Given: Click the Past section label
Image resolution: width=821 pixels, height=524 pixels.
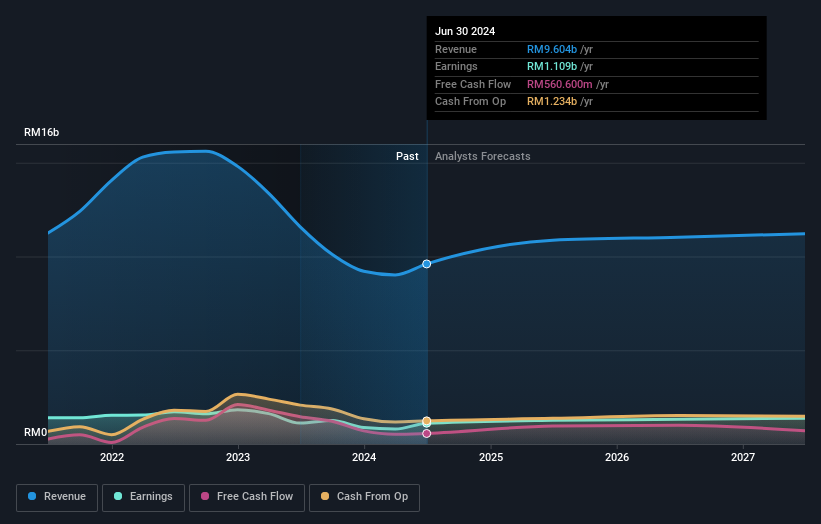Looking at the screenshot, I should coord(407,156).
